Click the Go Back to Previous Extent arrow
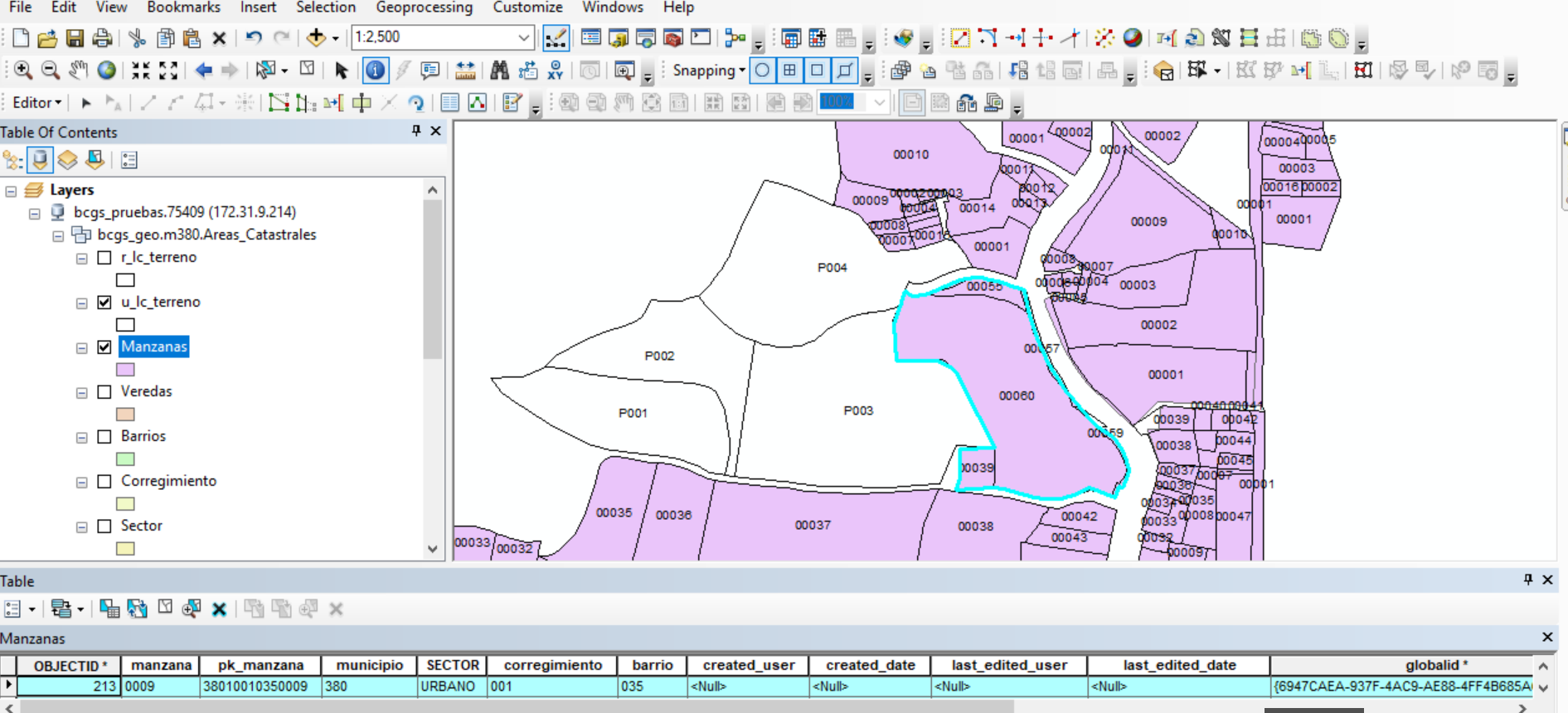This screenshot has height=713, width=1568. (203, 70)
